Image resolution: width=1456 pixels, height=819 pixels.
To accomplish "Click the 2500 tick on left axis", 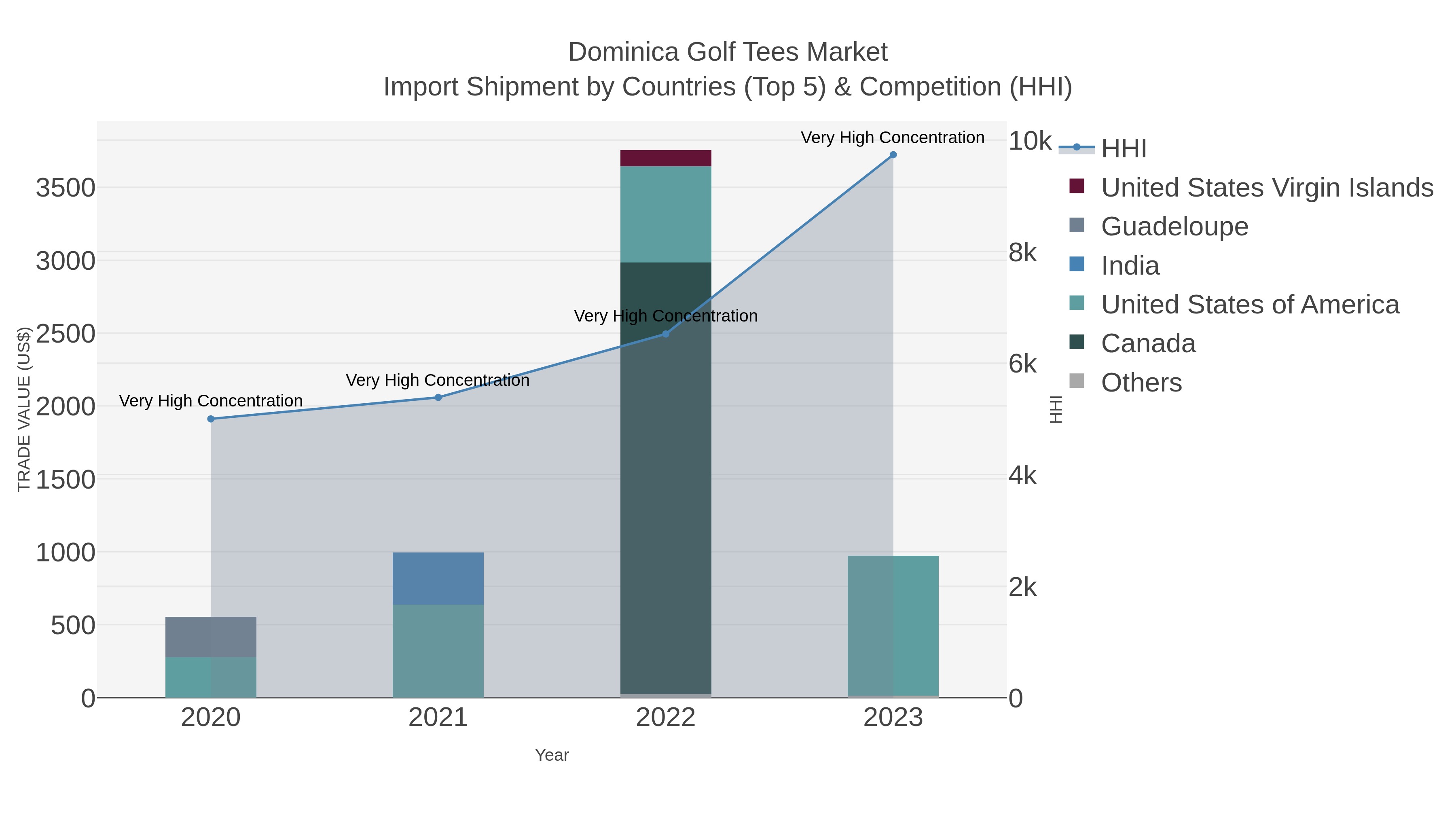I will point(66,334).
